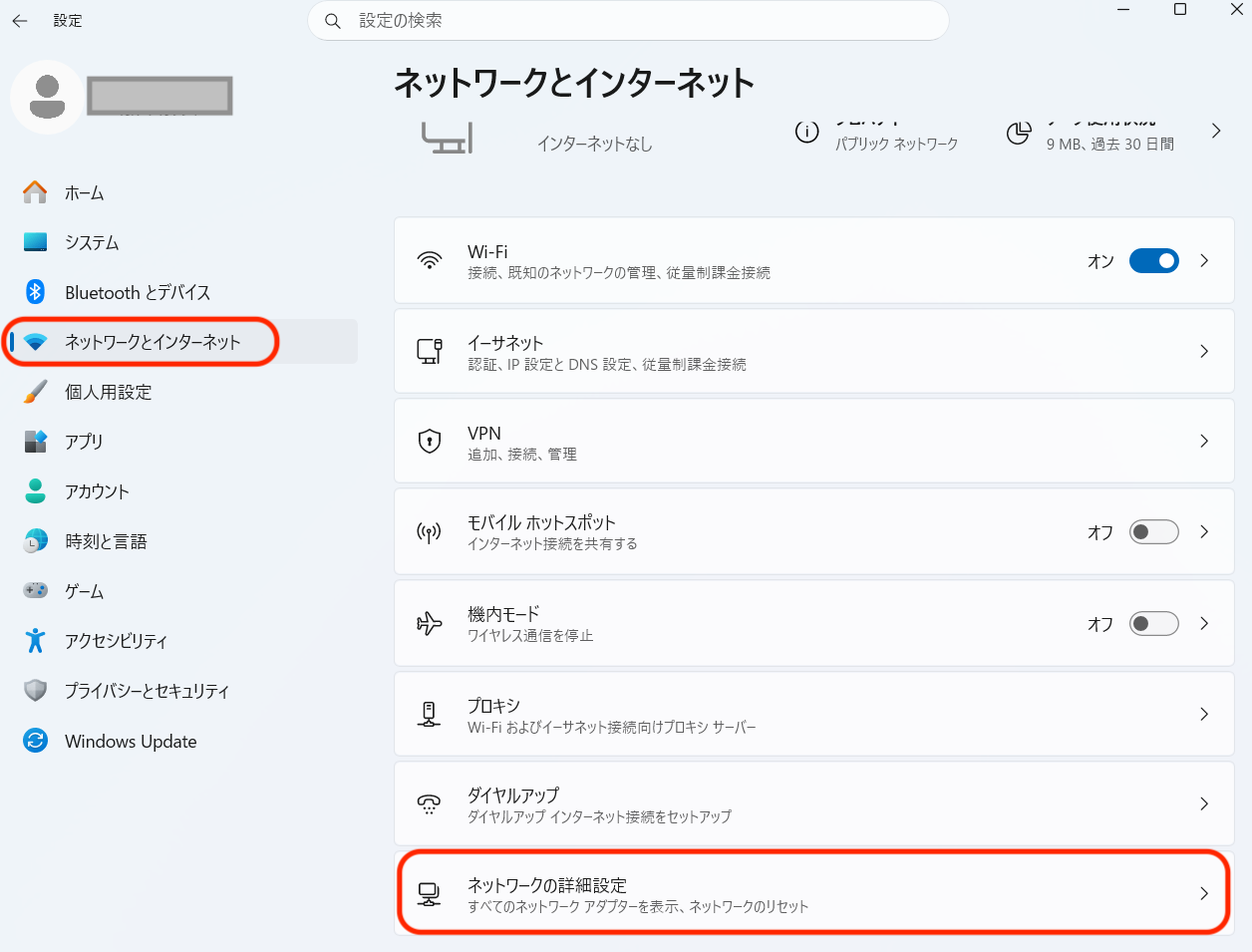Image resolution: width=1252 pixels, height=952 pixels.
Task: Open the プロキシ row chevron
Action: 1204,714
